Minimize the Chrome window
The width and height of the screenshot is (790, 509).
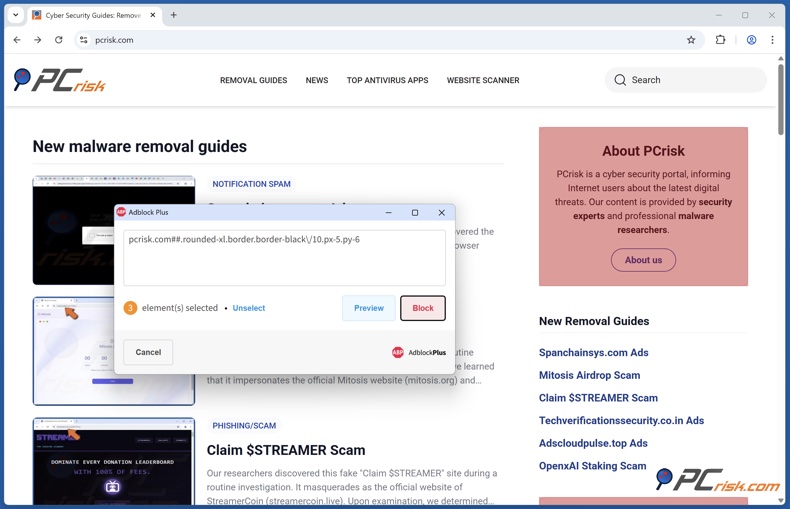pyautogui.click(x=718, y=15)
